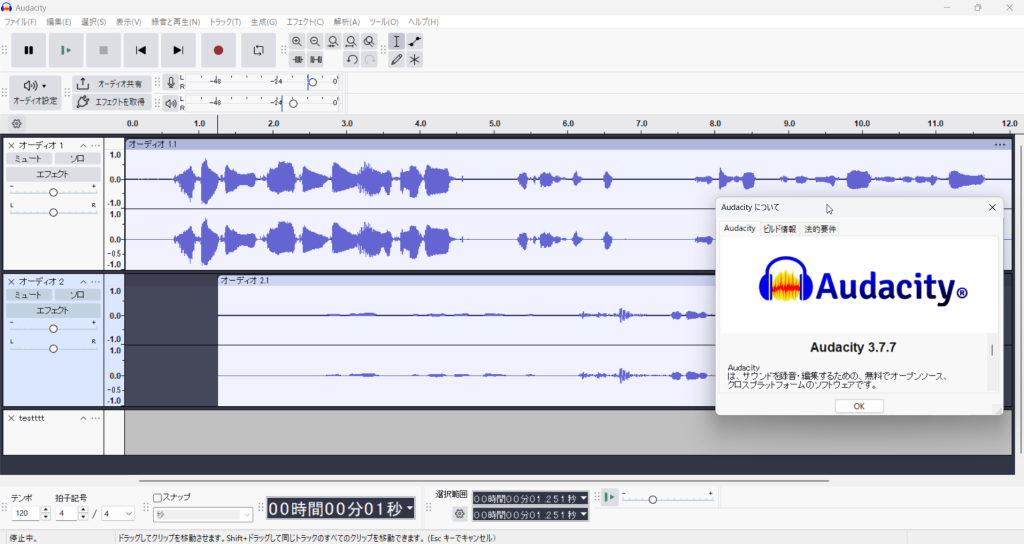Click OK in the Audacity about dialog
The image size is (1024, 544).
tap(859, 406)
